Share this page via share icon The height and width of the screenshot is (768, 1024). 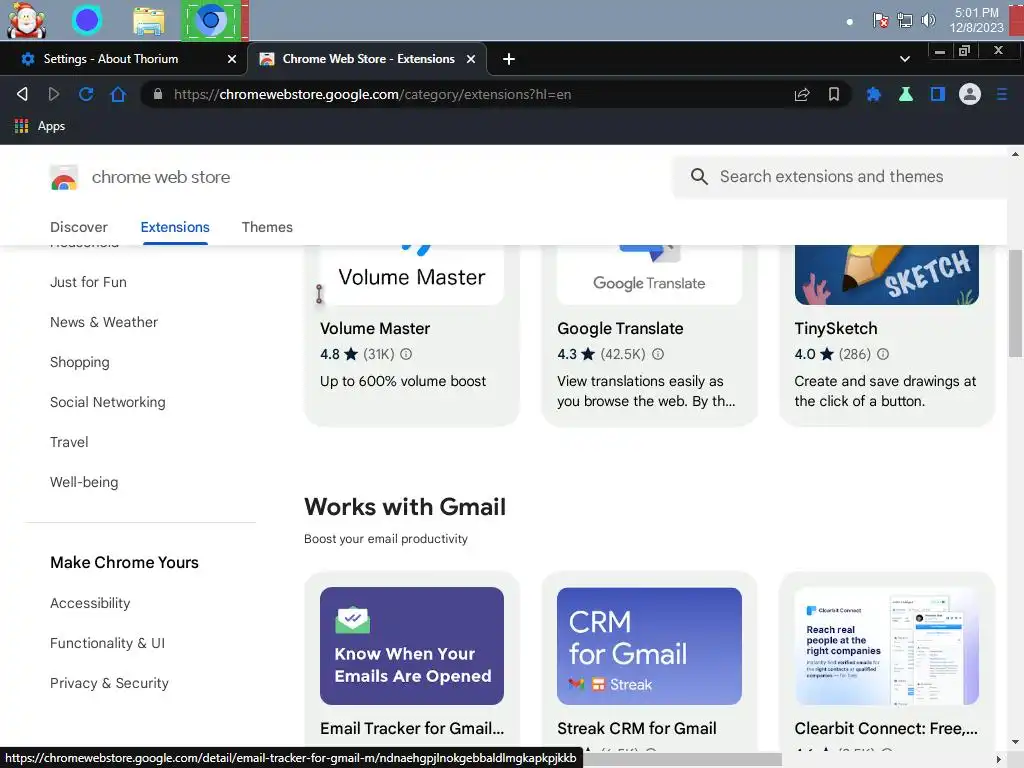802,94
